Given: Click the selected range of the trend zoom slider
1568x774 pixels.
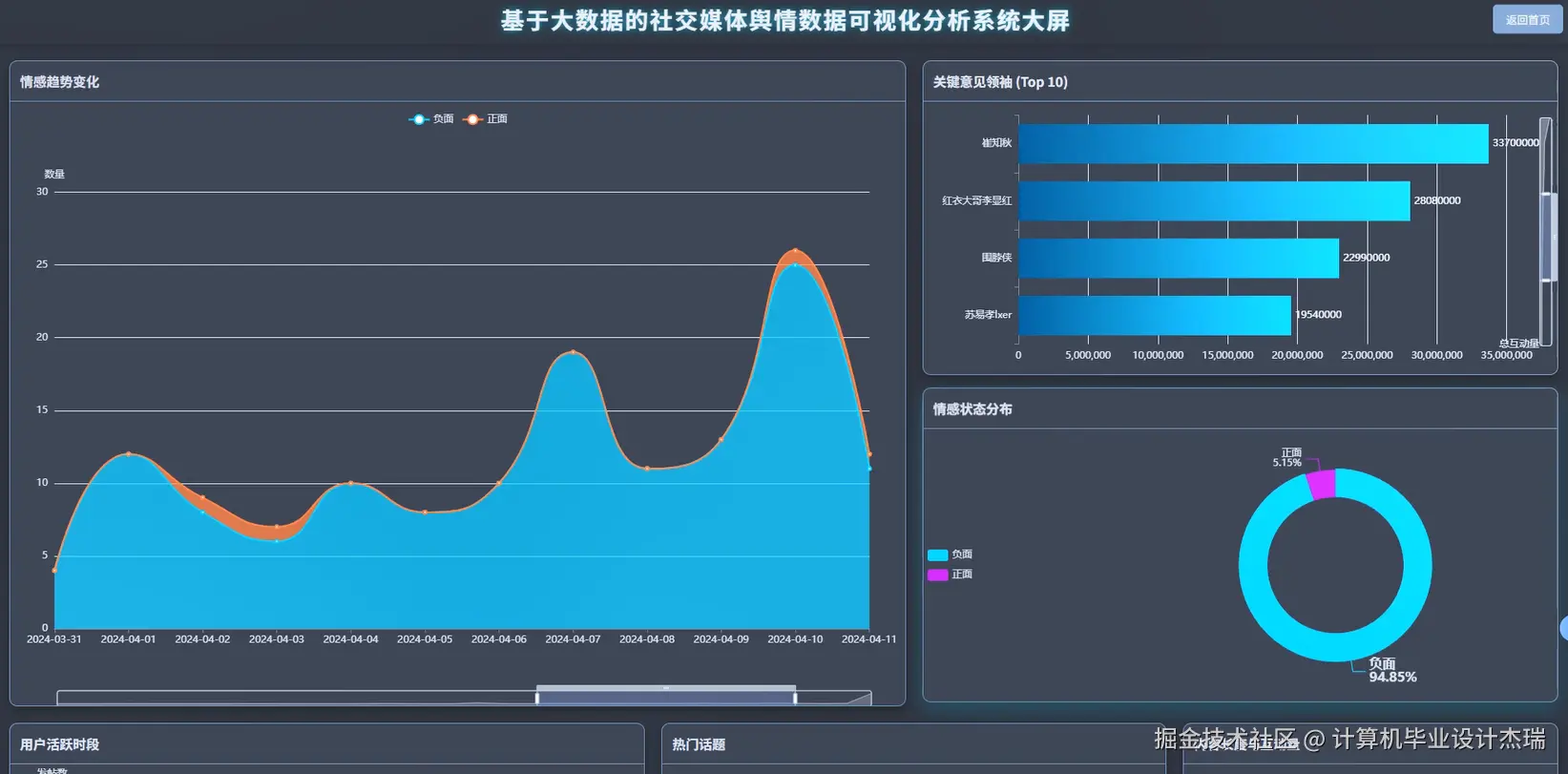Looking at the screenshot, I should pos(666,698).
